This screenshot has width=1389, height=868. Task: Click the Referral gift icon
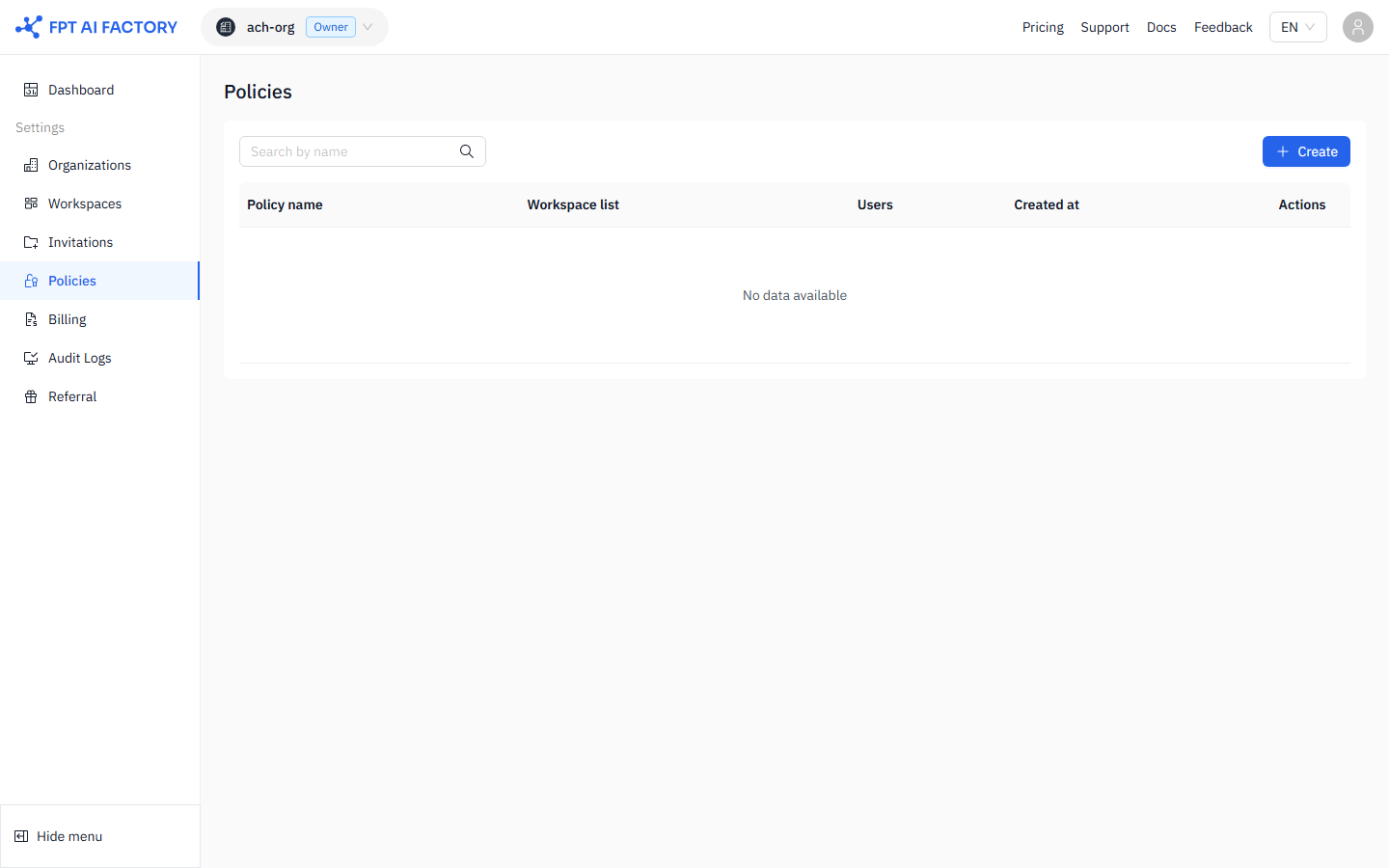[31, 396]
